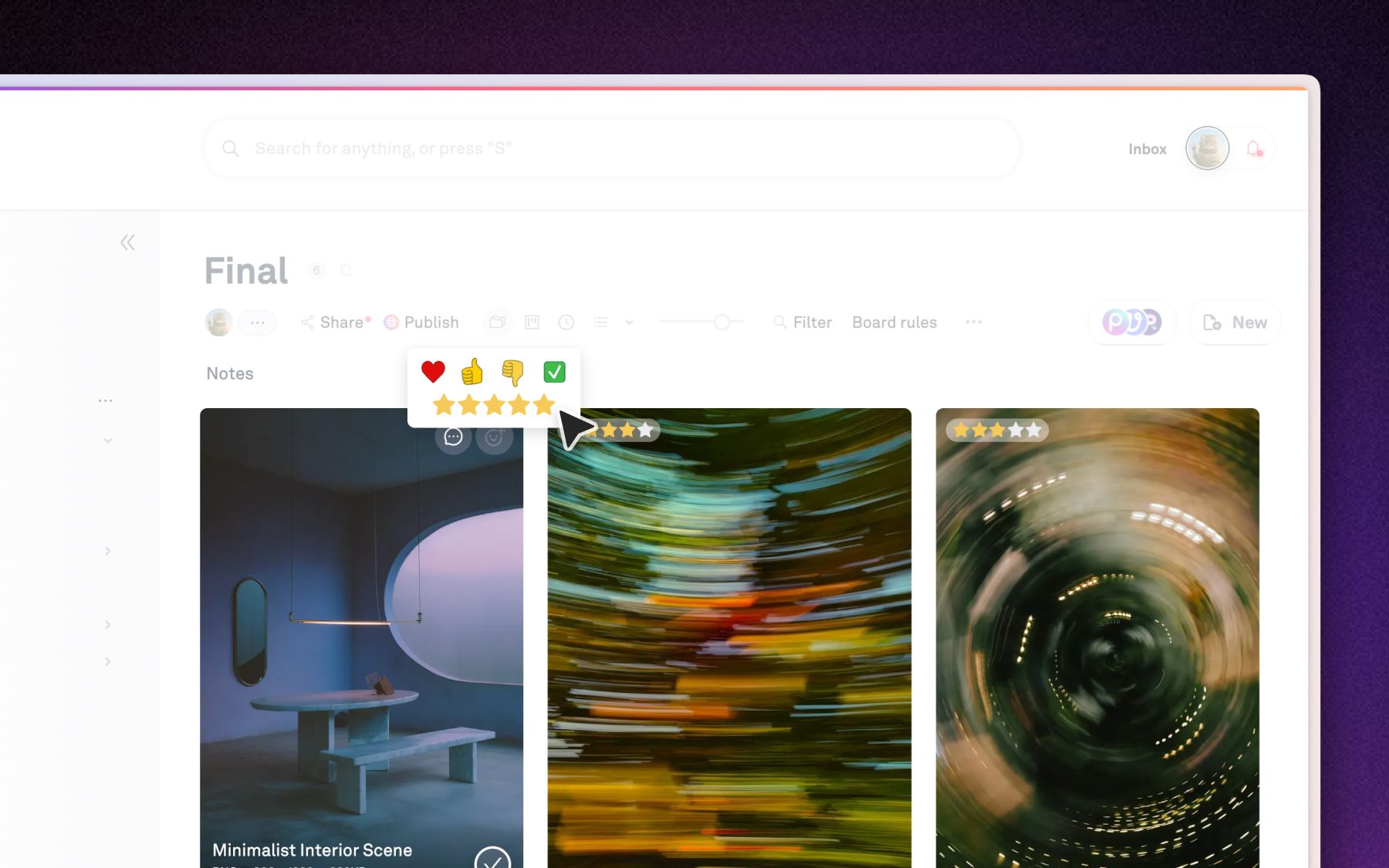The width and height of the screenshot is (1389, 868).
Task: Select the heart reaction emoji
Action: pyautogui.click(x=433, y=372)
